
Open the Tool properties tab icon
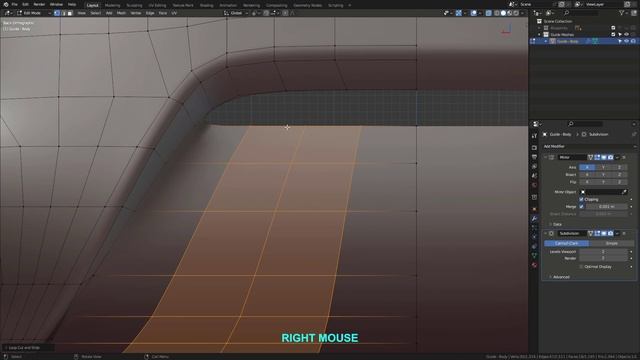point(534,136)
